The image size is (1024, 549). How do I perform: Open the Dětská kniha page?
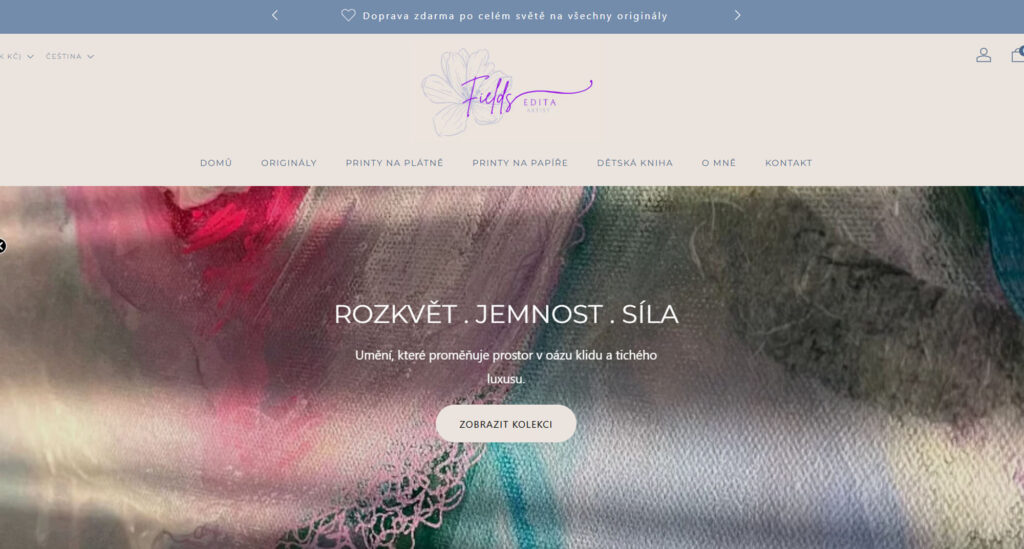tap(635, 163)
